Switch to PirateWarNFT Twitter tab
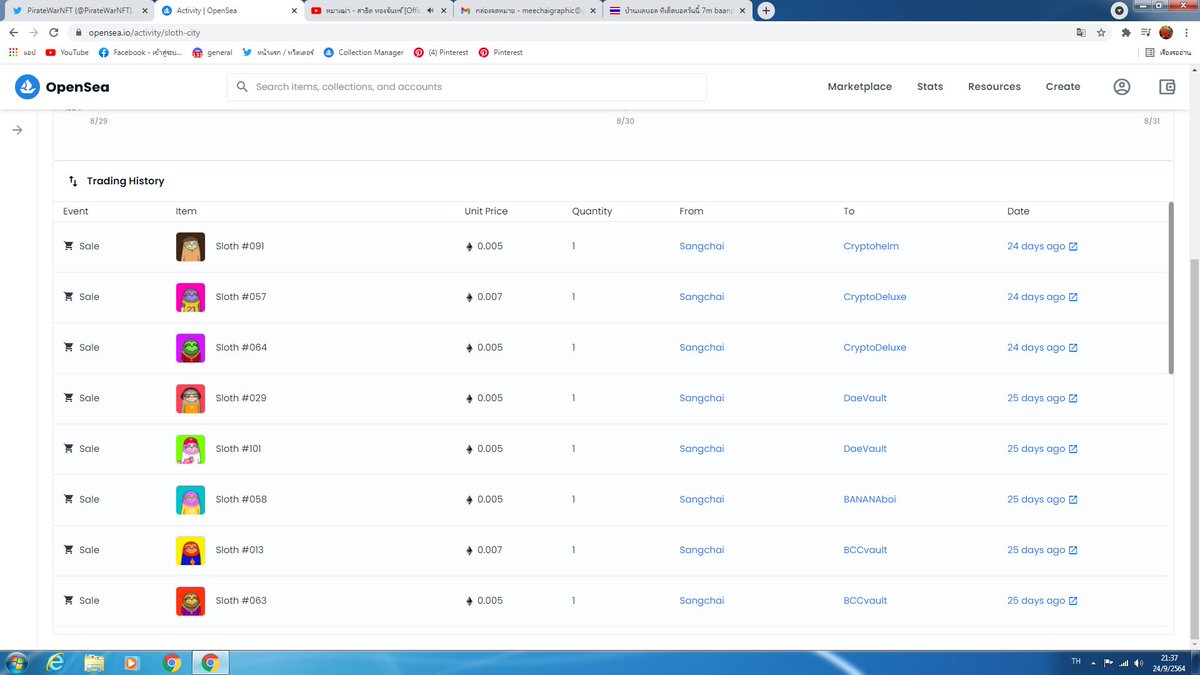 tap(77, 10)
